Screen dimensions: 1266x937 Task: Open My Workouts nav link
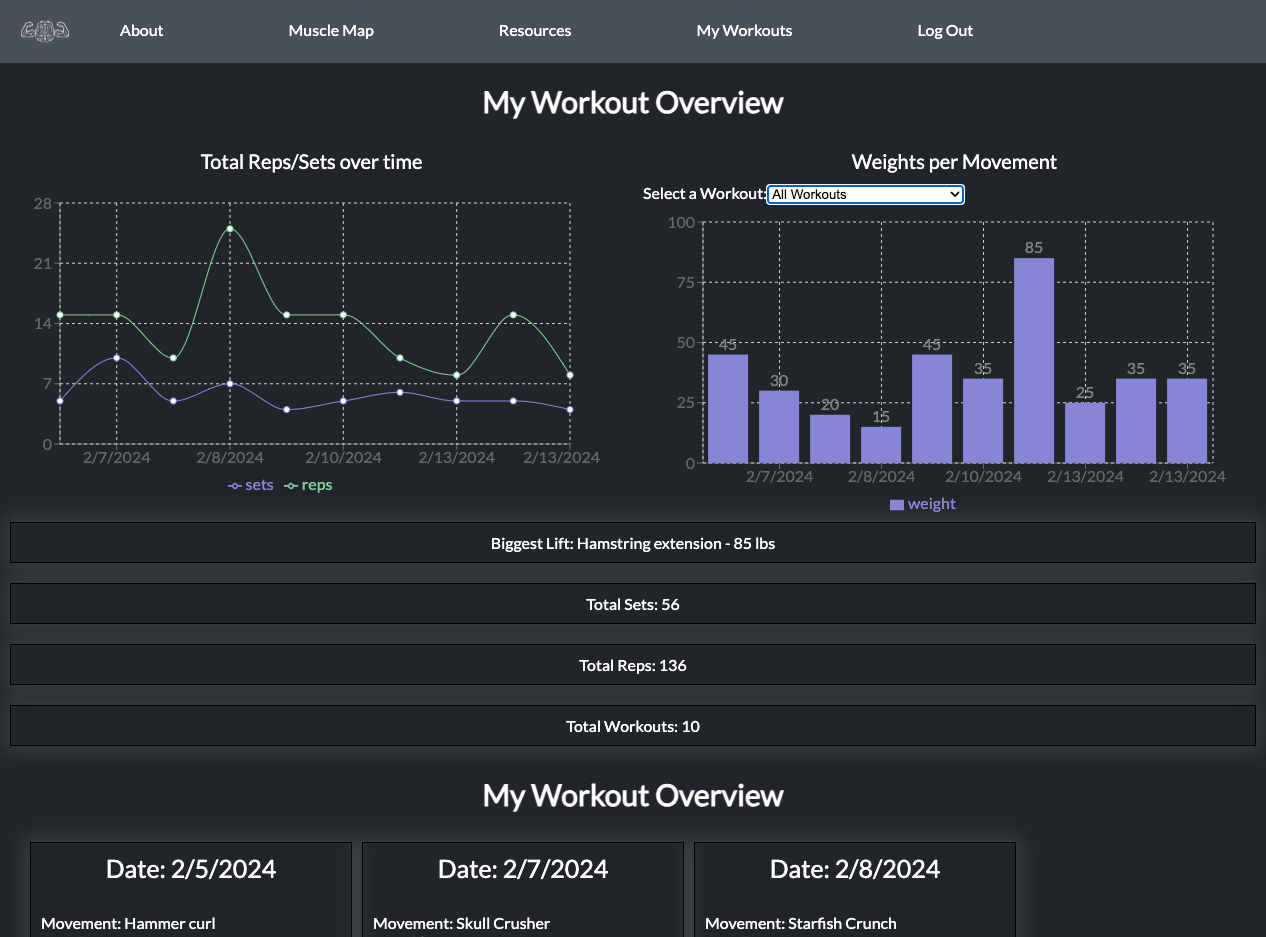(x=744, y=31)
